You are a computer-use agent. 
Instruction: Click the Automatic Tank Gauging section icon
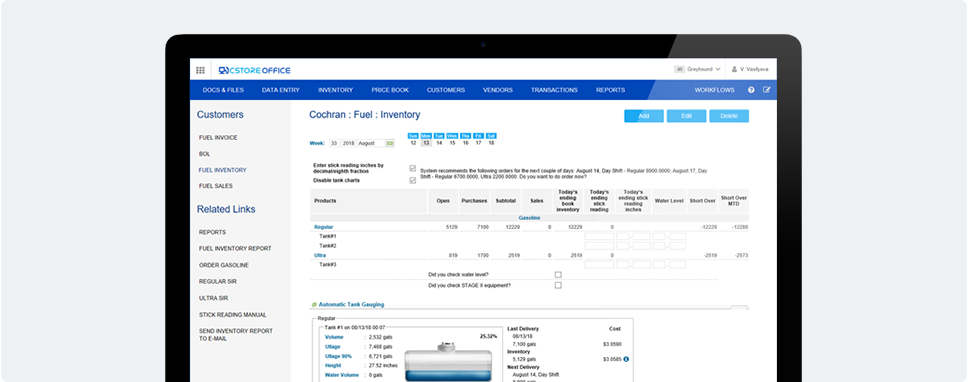314,305
